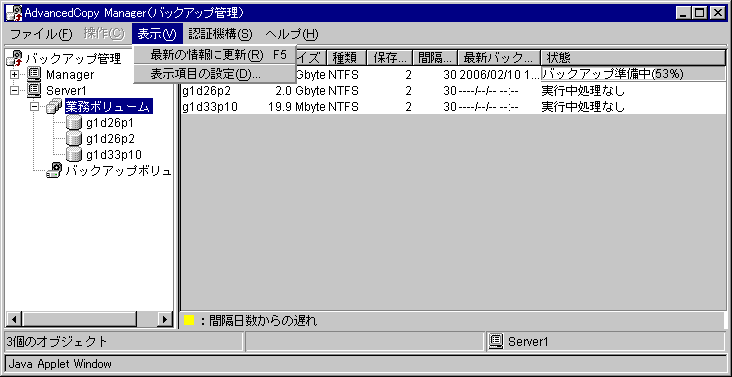Screen dimensions: 732x377
Task: Select g1d33p10 in the tree
Action: 114,155
